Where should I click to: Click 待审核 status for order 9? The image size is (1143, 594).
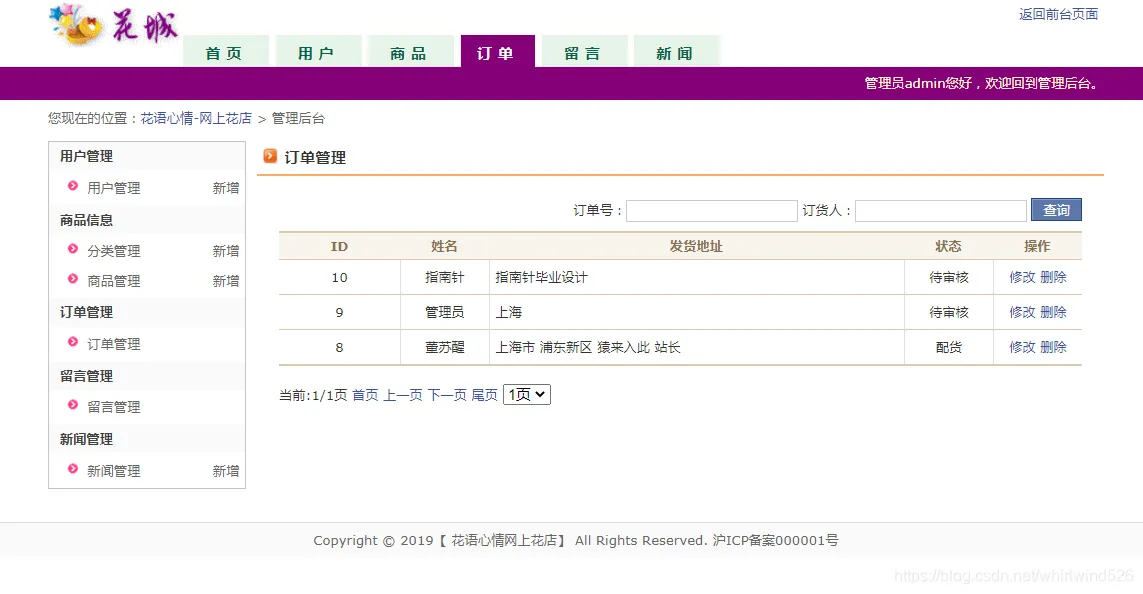click(x=949, y=312)
